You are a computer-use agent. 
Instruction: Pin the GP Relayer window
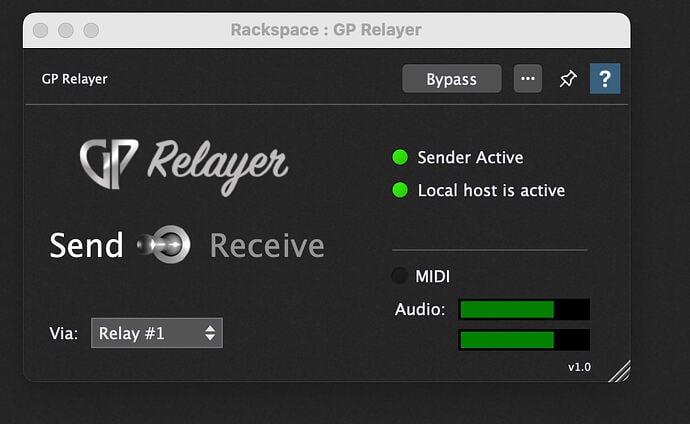pos(568,79)
